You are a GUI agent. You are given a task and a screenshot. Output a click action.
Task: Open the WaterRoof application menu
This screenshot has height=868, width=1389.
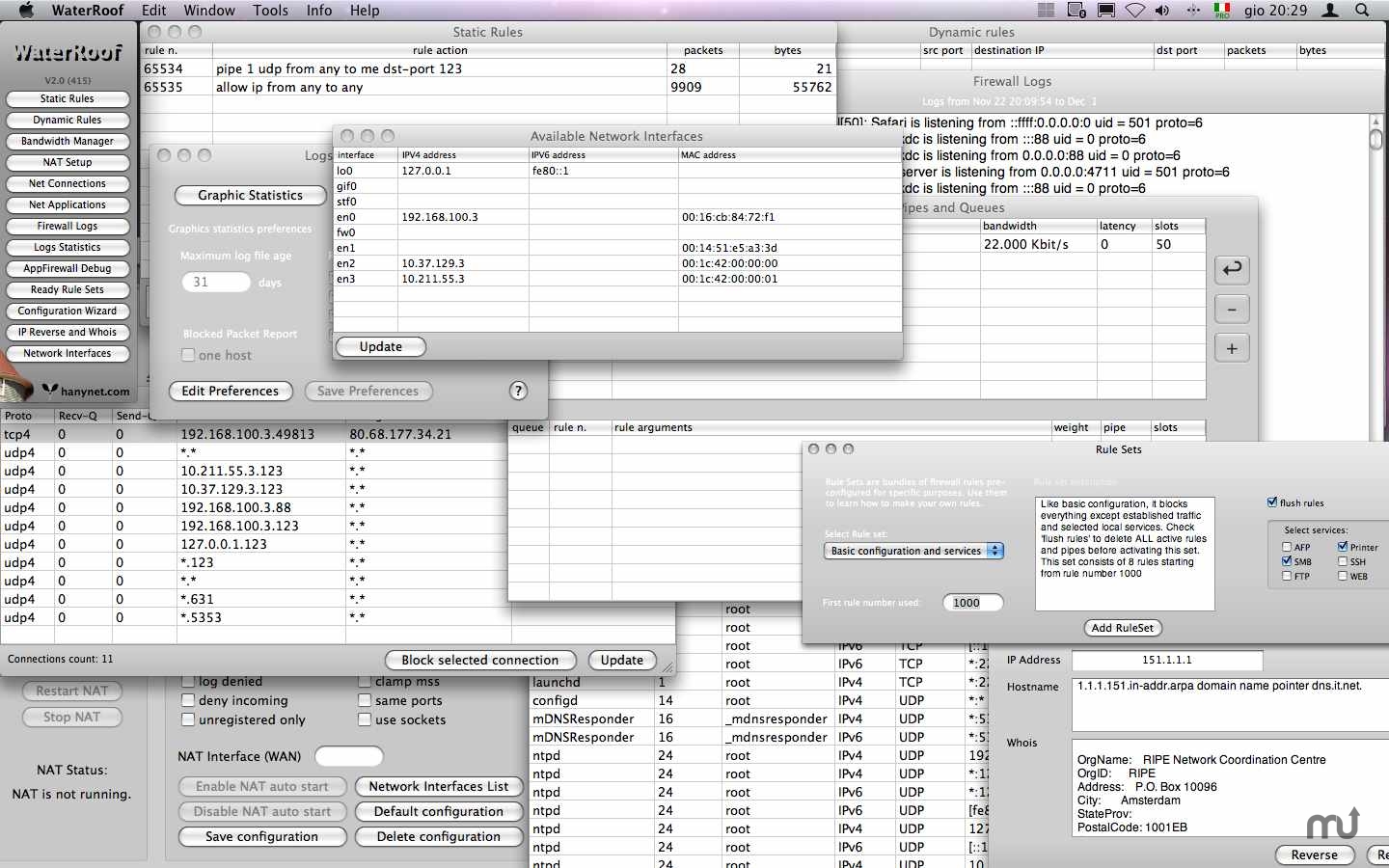click(x=88, y=10)
